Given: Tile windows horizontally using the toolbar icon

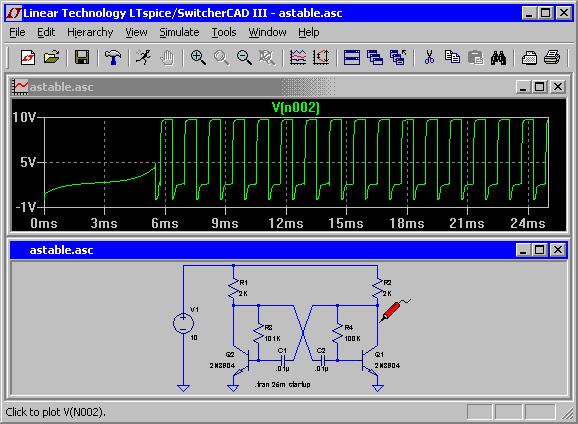Looking at the screenshot, I should (x=352, y=58).
